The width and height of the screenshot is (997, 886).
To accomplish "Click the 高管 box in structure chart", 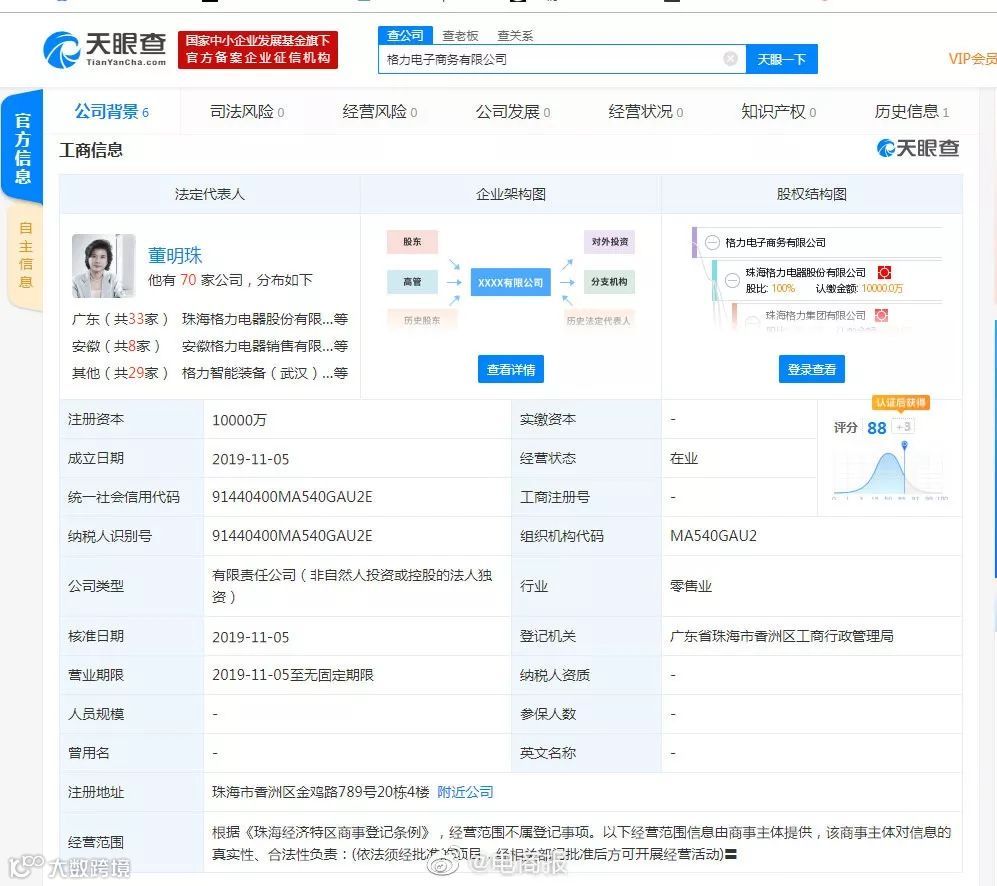I will [412, 282].
